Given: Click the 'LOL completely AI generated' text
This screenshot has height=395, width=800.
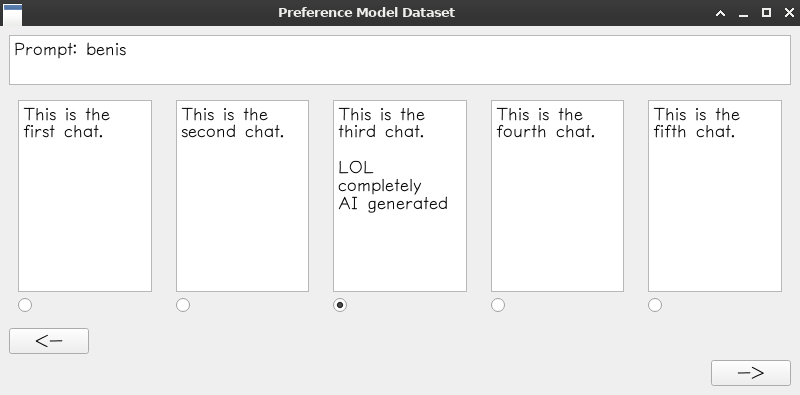Looking at the screenshot, I should tap(393, 185).
